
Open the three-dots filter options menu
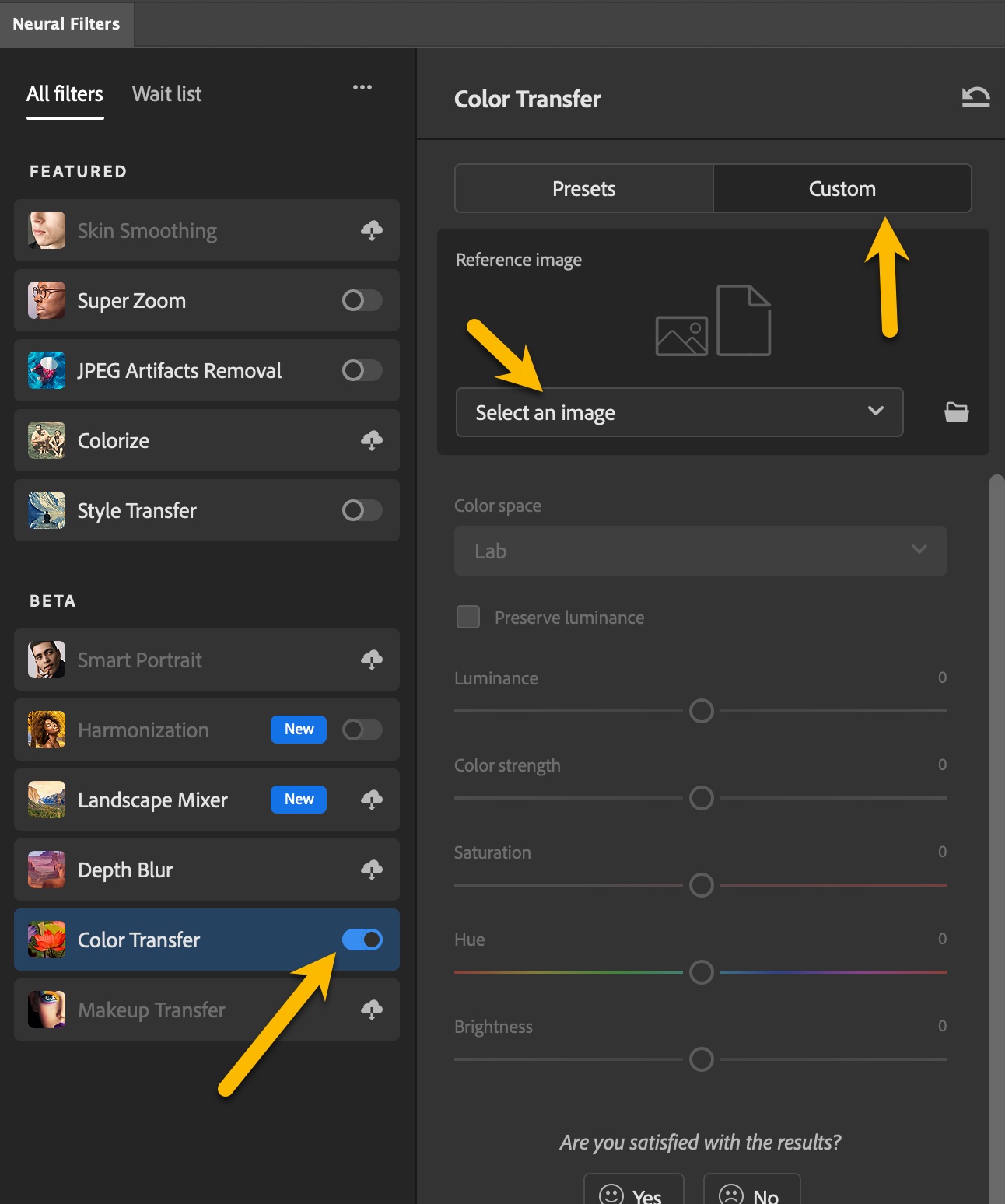[362, 87]
